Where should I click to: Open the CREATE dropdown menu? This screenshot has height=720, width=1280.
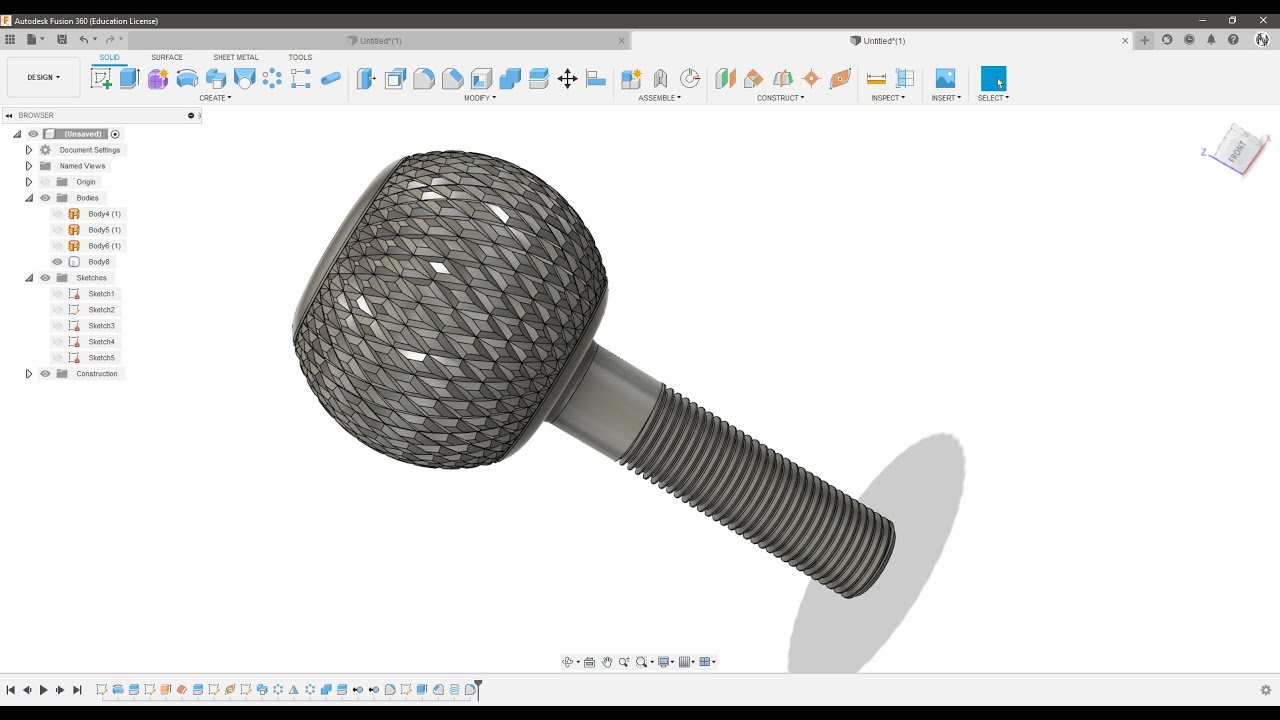(x=215, y=98)
